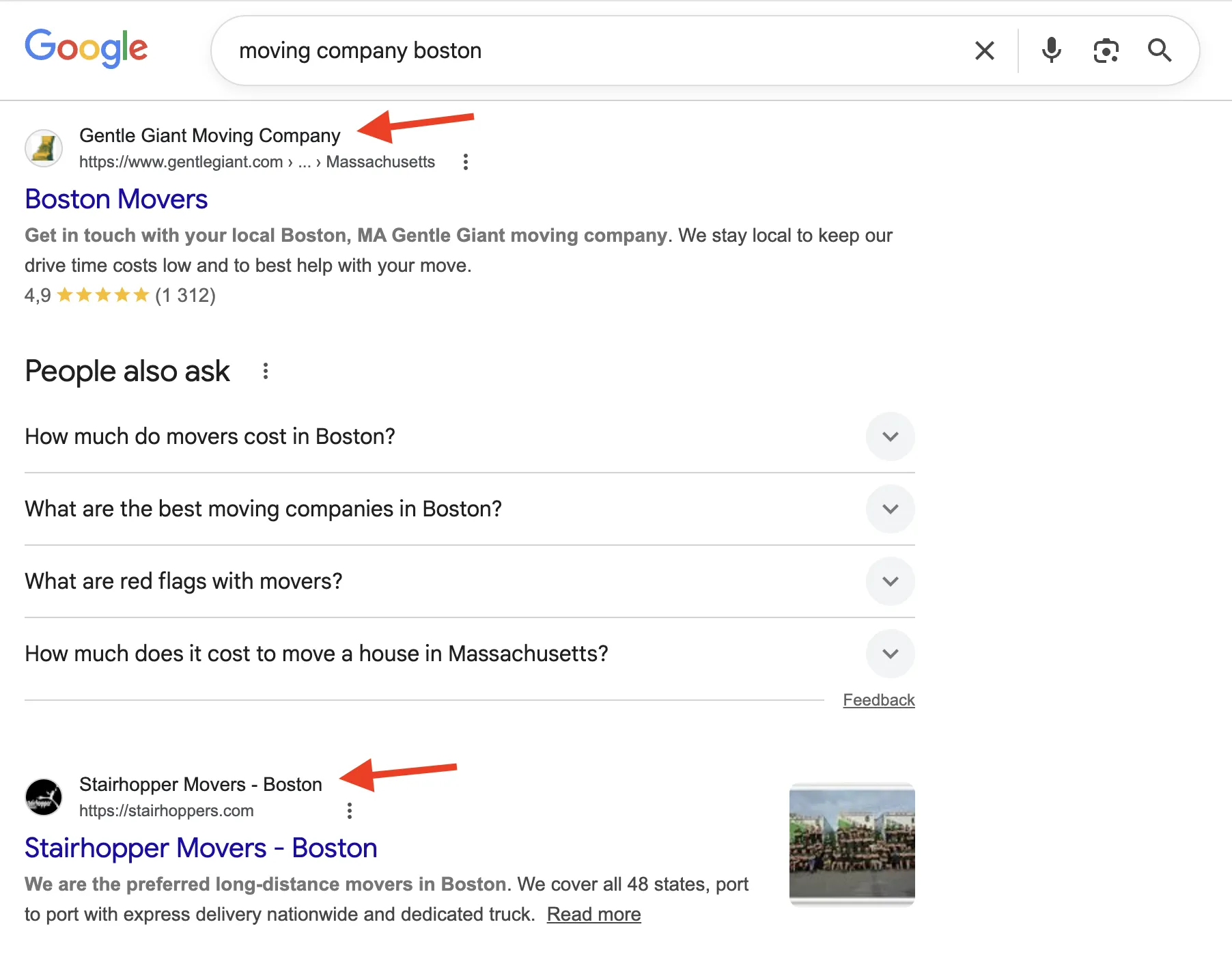The height and width of the screenshot is (974, 1232).
Task: Open the three-dot menu on the Stairhopper result
Action: (349, 811)
